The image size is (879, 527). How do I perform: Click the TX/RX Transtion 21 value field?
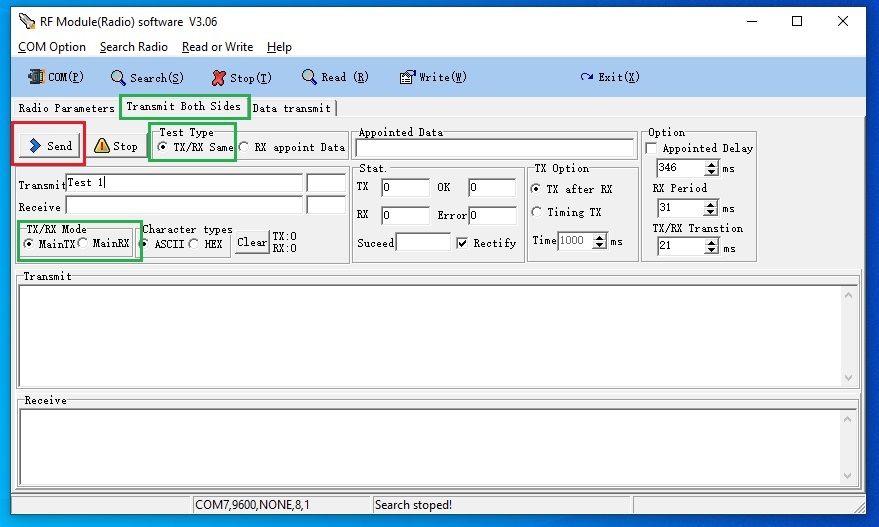point(681,246)
